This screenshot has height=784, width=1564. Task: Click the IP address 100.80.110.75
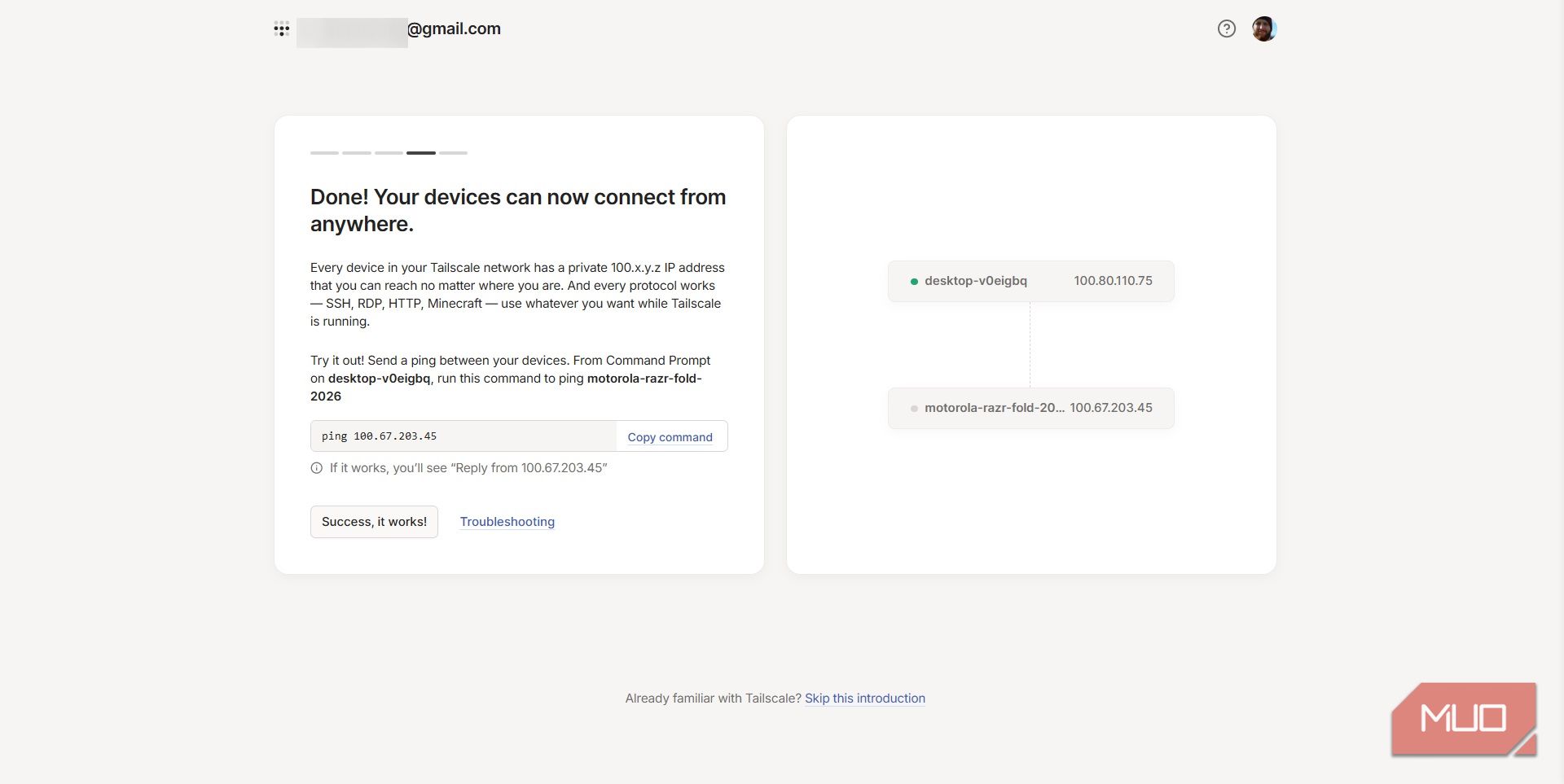(x=1113, y=281)
